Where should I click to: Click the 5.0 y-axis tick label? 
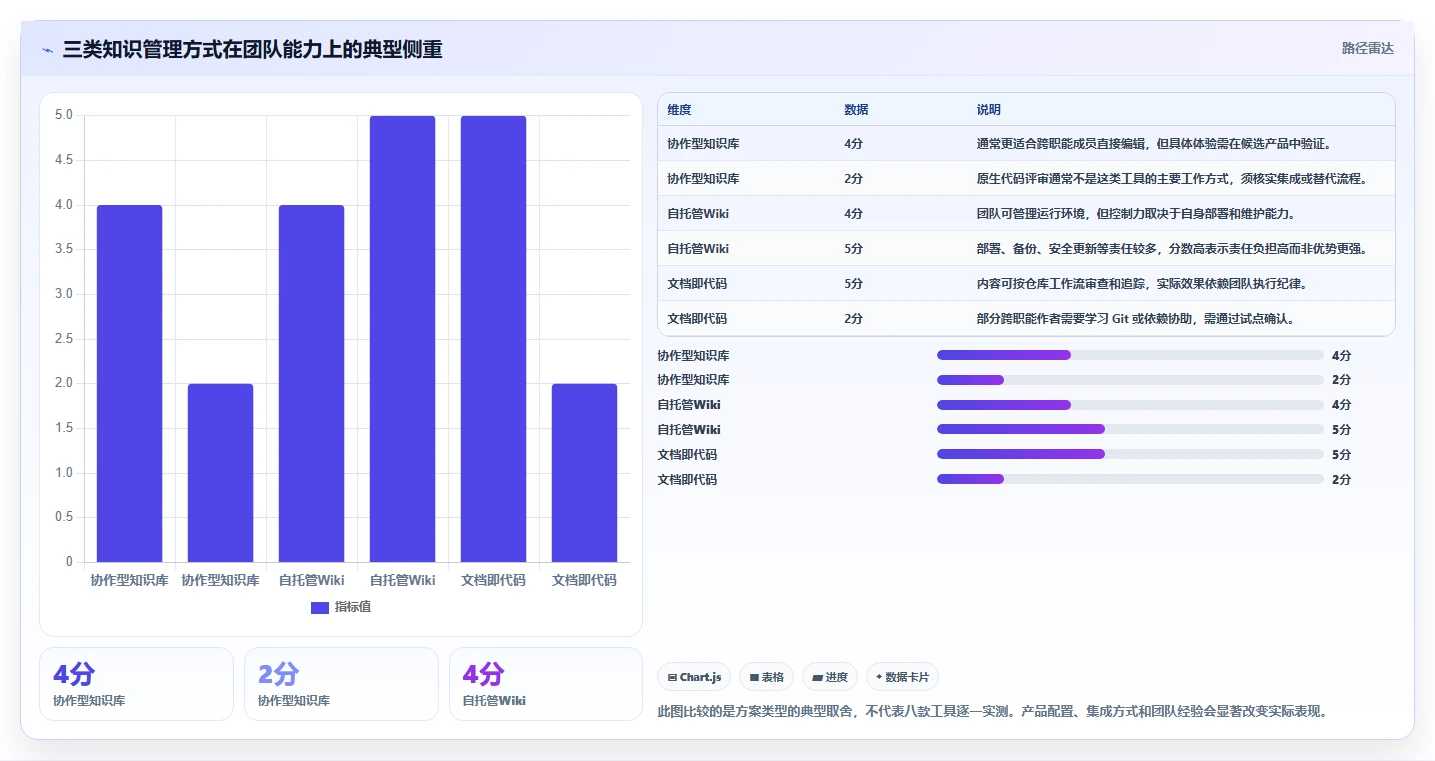(x=64, y=115)
